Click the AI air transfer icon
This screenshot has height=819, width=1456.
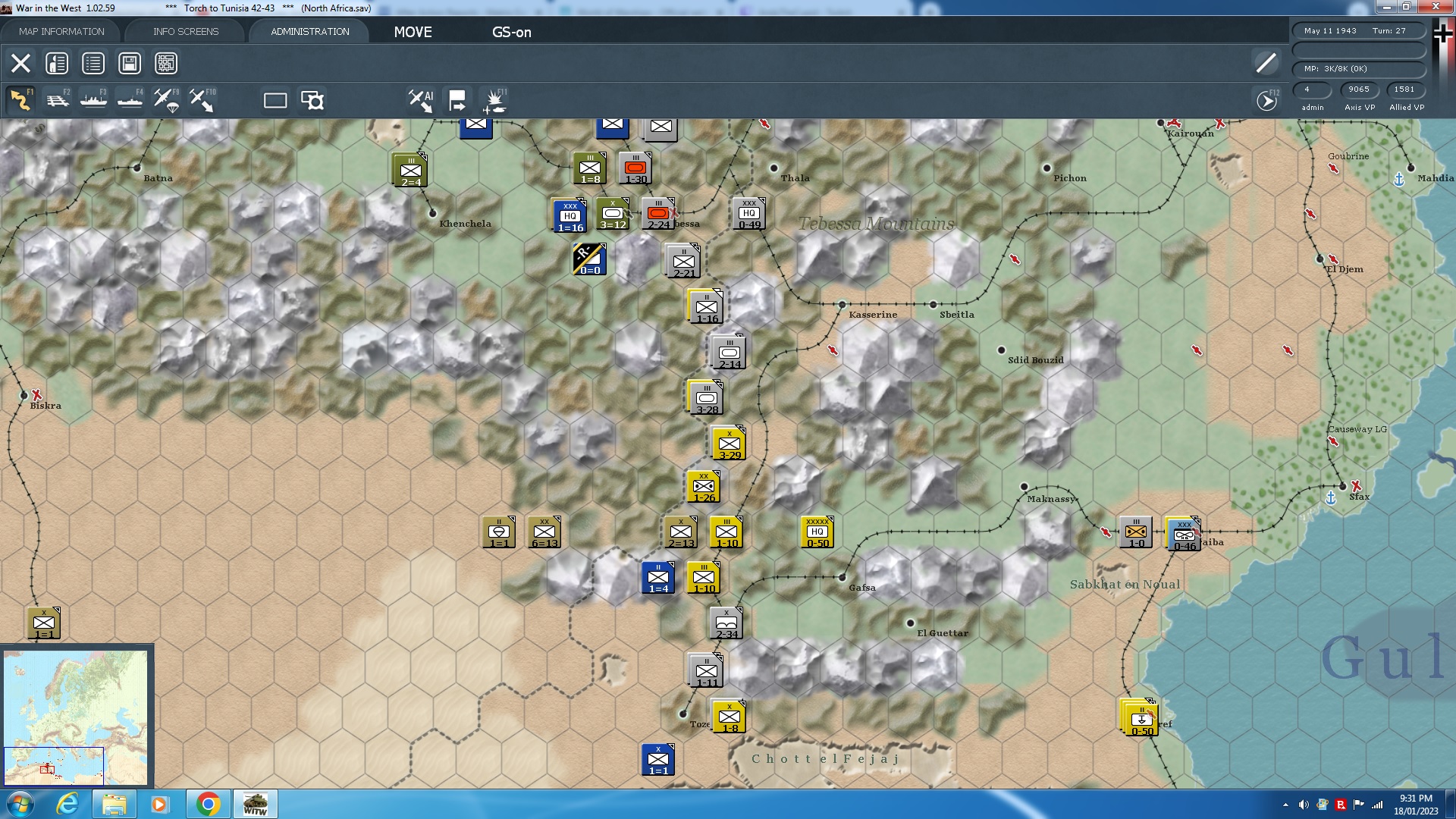(420, 100)
